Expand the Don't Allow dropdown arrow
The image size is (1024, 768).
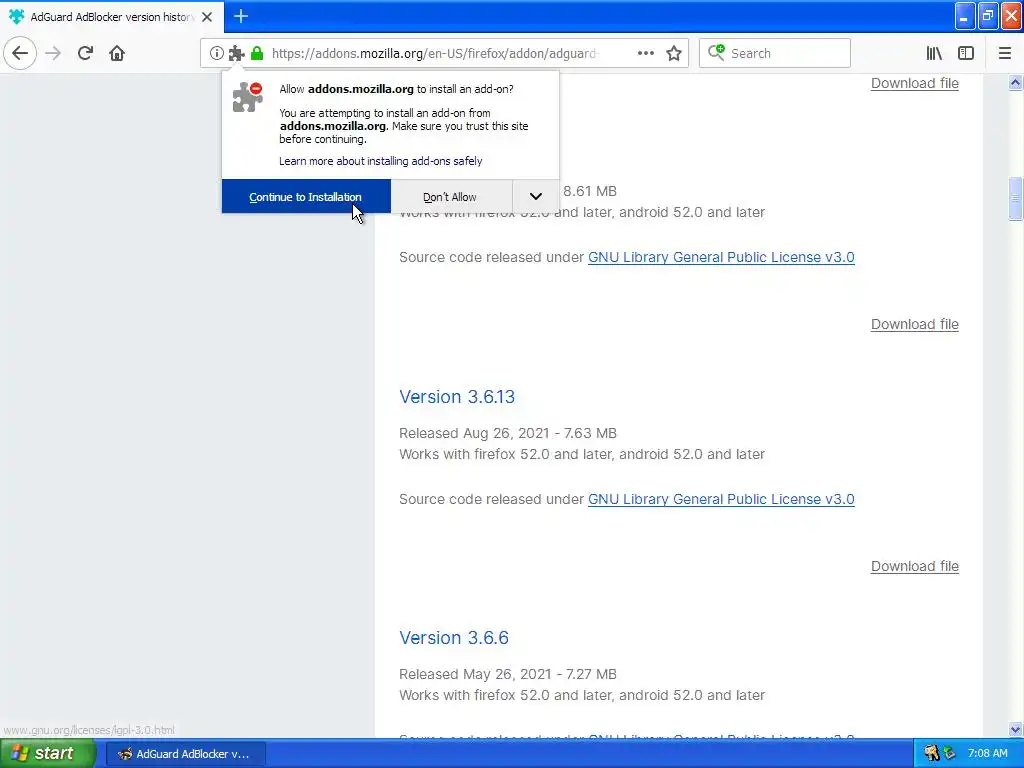536,197
